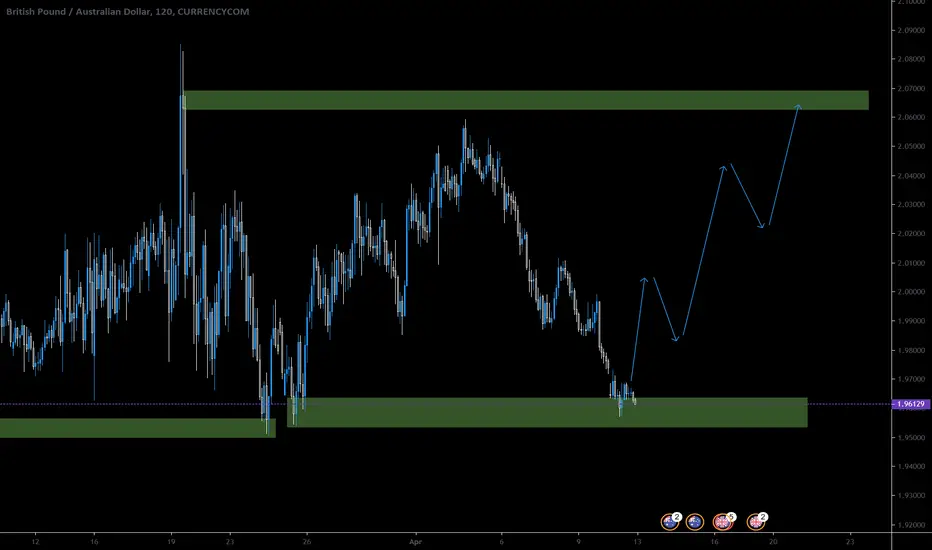The image size is (932, 550).
Task: Click the Apr label on the time axis
Action: click(415, 542)
